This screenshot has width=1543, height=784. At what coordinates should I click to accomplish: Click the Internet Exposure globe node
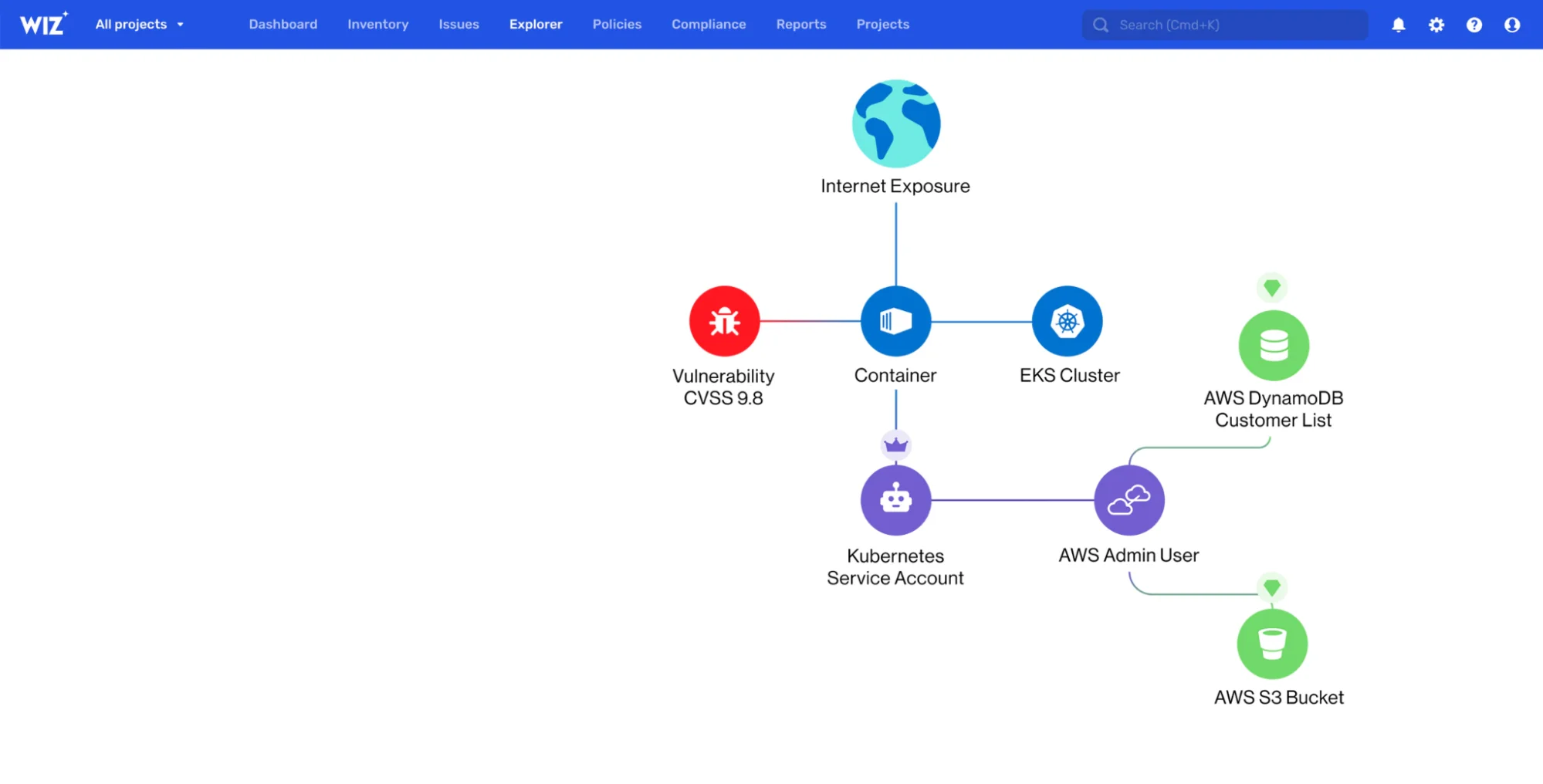(895, 123)
